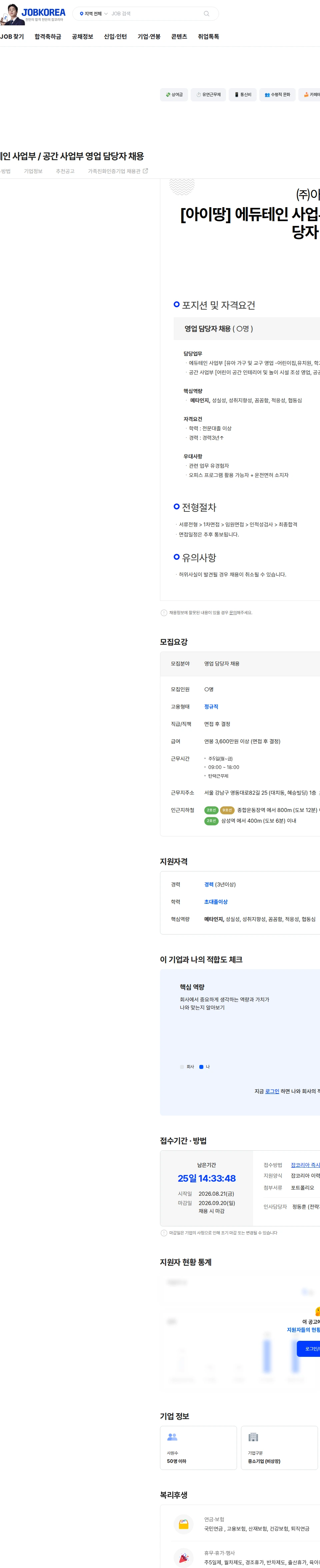Open the 신입·인턴 menu

(x=116, y=36)
